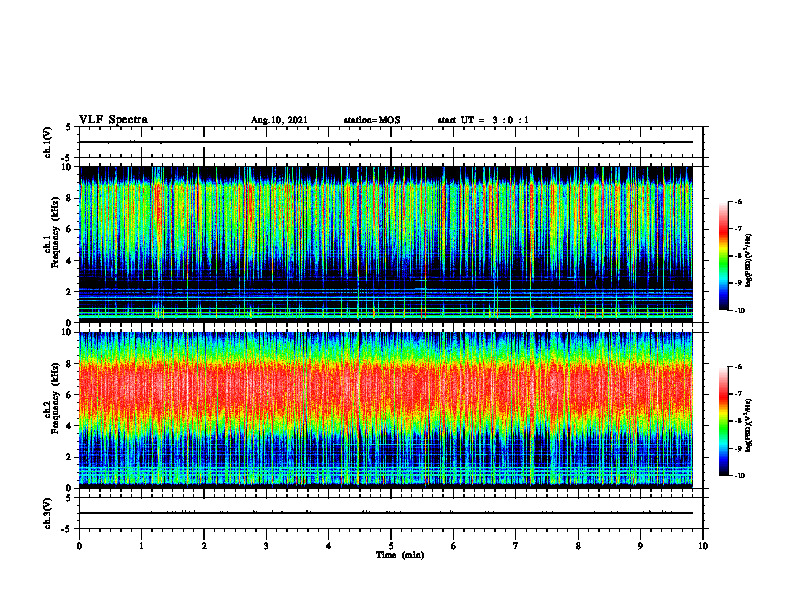
Task: Click the ch.2 spectrogram colorbar
Action: tap(723, 421)
